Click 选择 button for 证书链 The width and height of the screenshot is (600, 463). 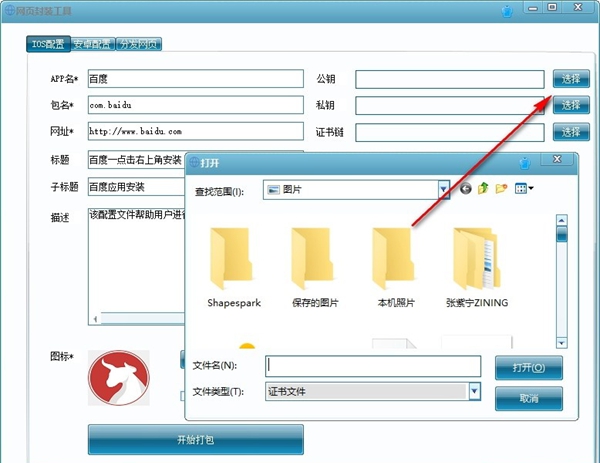click(x=571, y=132)
